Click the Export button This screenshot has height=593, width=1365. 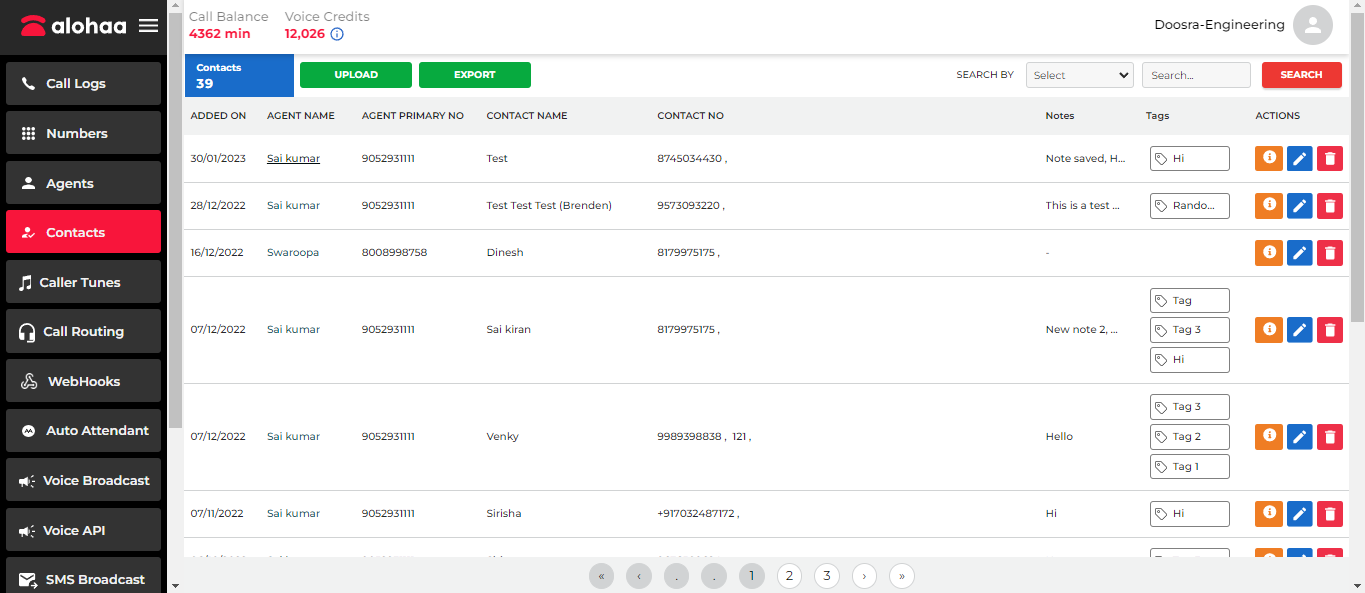(x=475, y=75)
